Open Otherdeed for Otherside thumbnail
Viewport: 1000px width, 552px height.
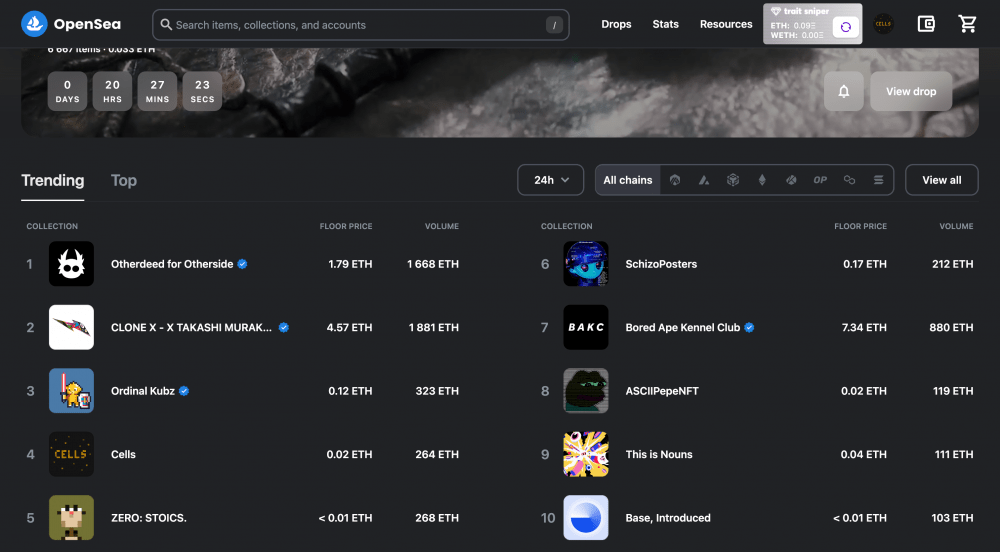71,263
